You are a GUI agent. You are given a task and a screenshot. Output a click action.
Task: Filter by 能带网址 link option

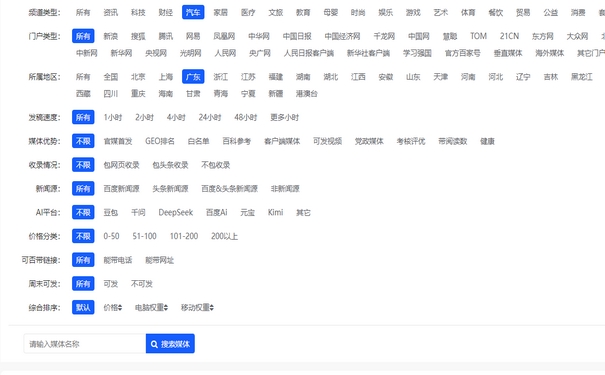(x=160, y=260)
